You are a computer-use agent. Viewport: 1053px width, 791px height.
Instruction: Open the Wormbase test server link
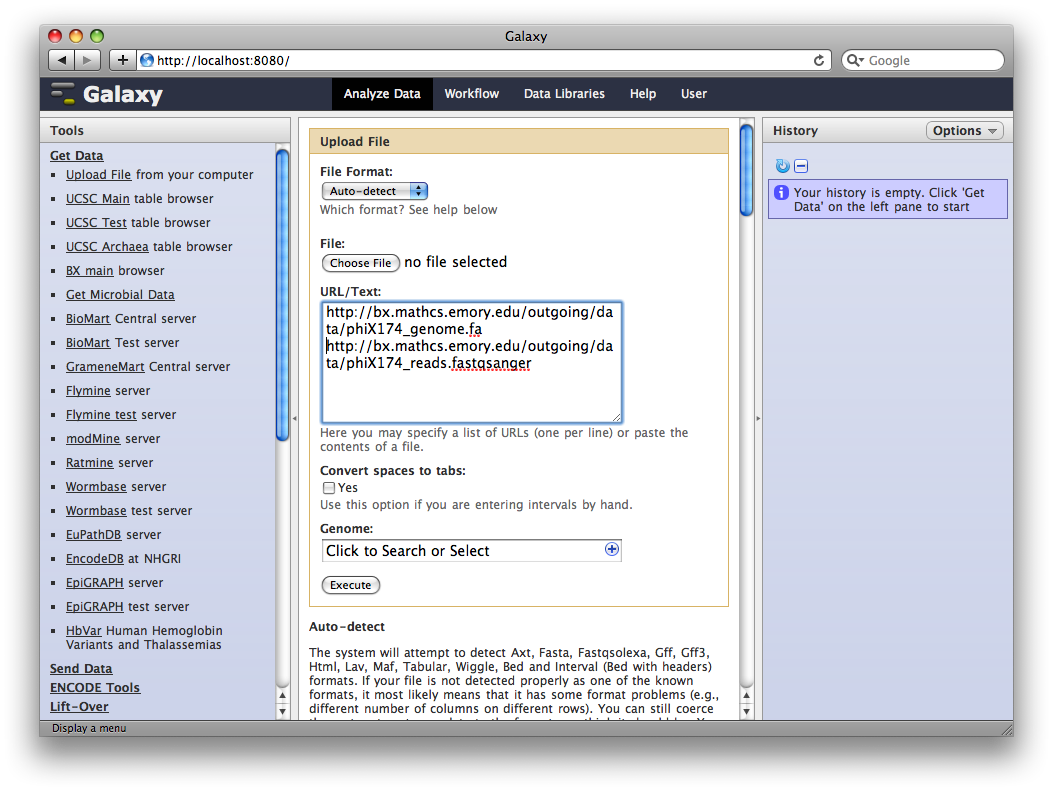[x=96, y=511]
